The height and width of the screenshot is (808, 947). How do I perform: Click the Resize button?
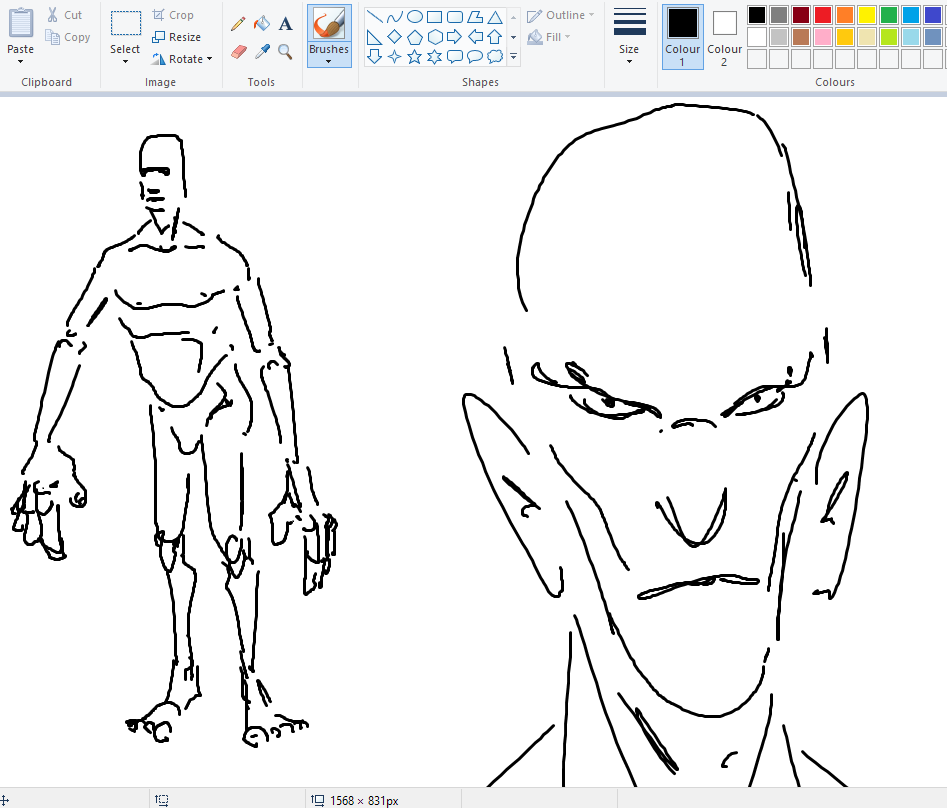point(176,37)
